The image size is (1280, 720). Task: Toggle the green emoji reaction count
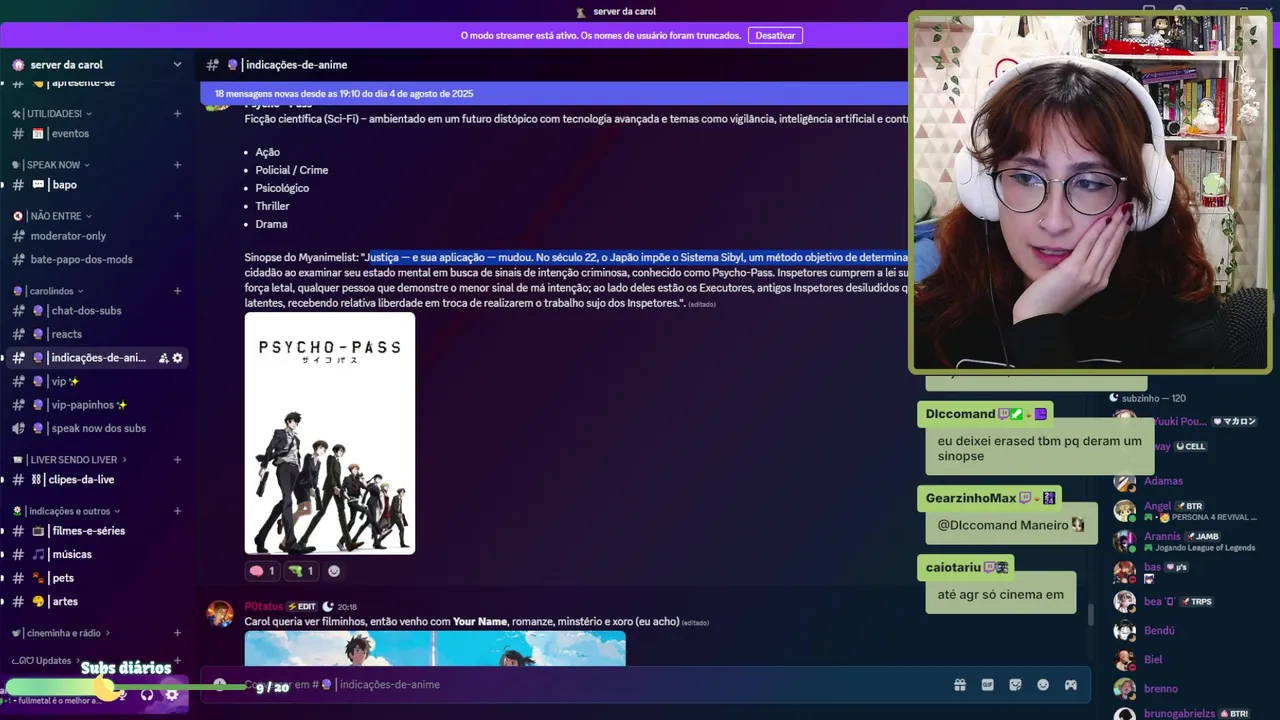[x=301, y=571]
